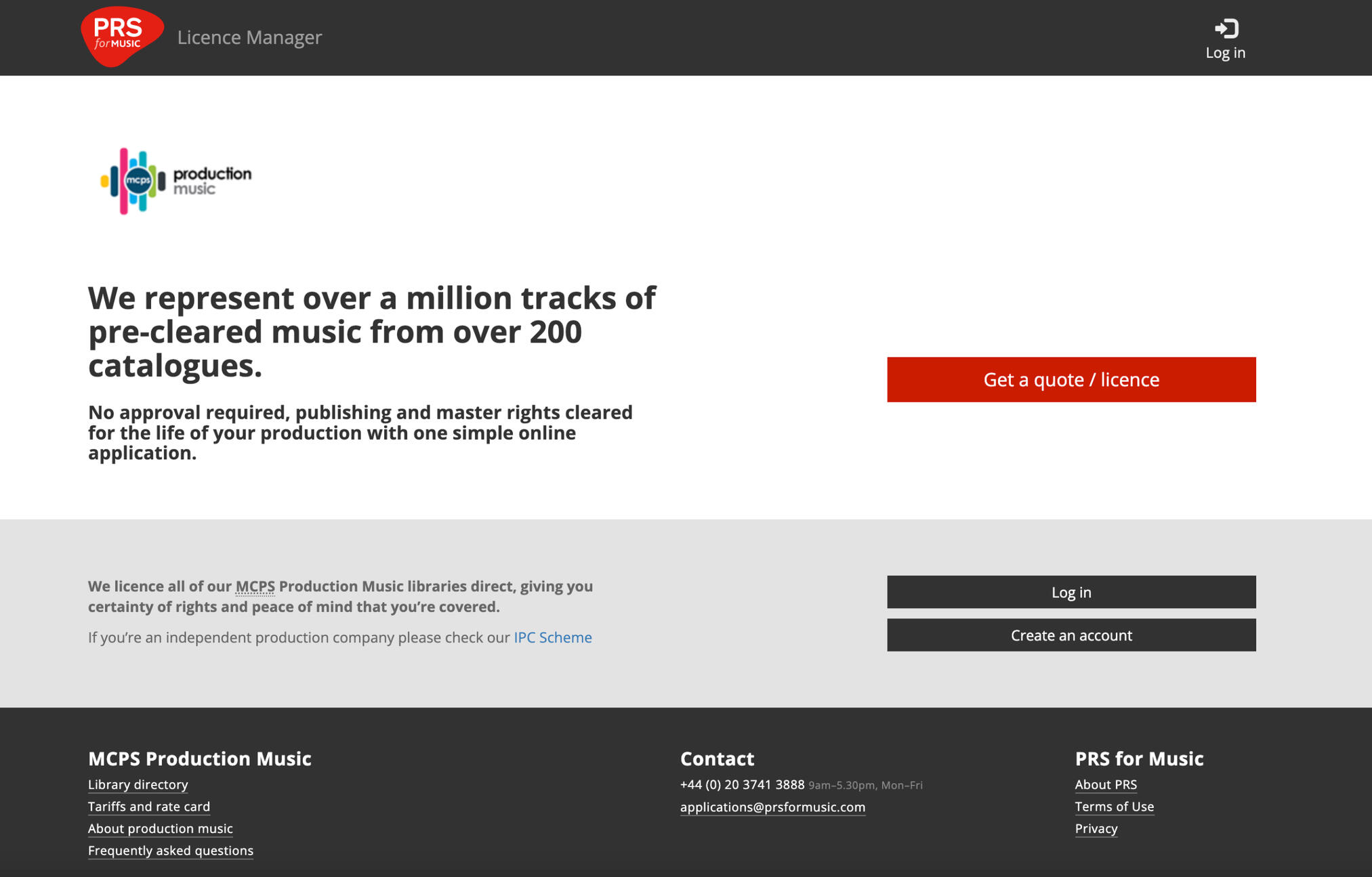Screen dimensions: 1372x877
Task: Open the Privacy page
Action: click(1096, 829)
